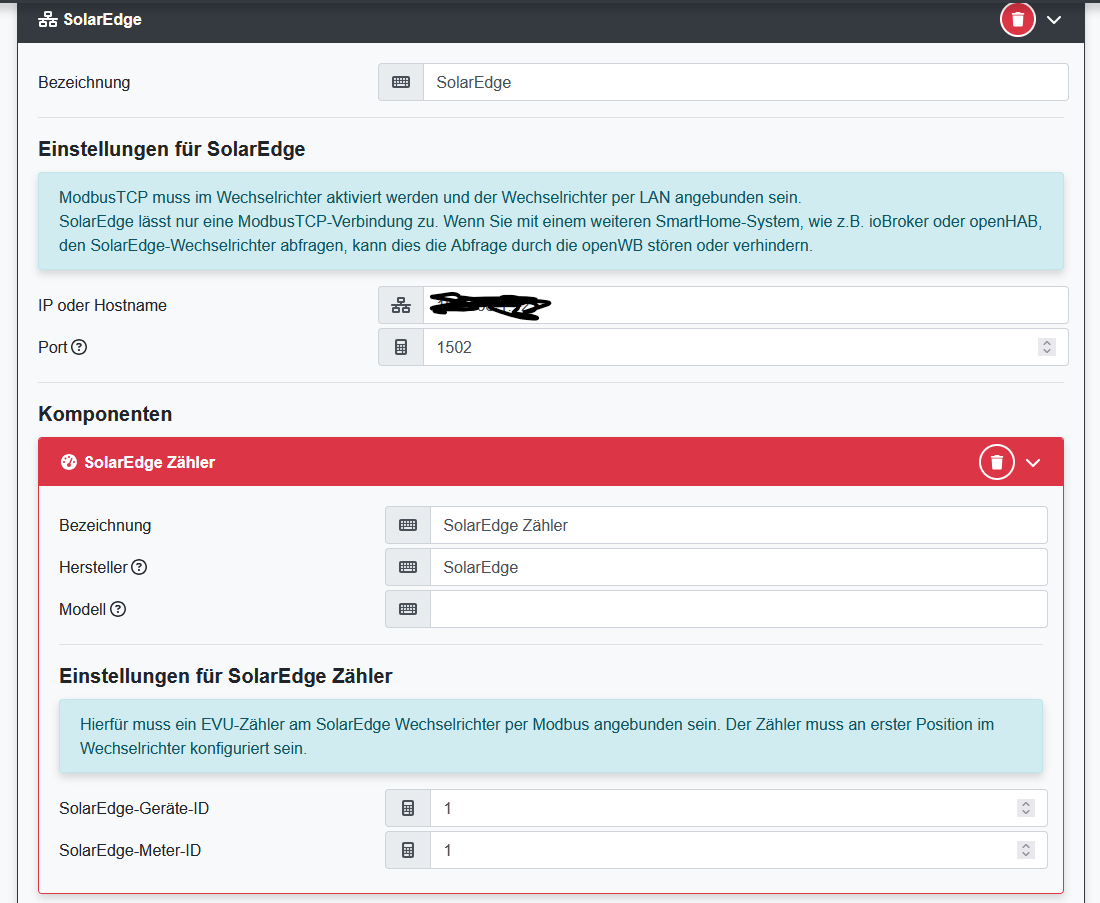Click gauge icon in SolarEdge Zähler header
Viewport: 1100px width, 903px height.
coord(69,462)
